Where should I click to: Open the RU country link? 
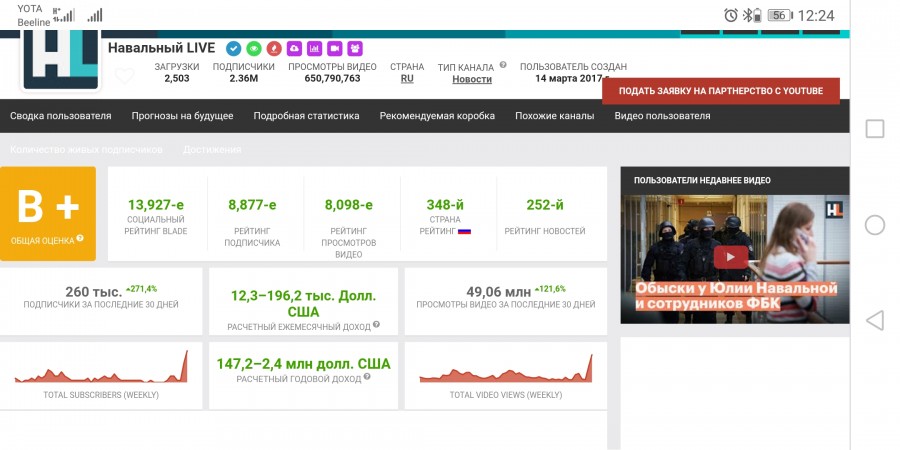coord(407,79)
